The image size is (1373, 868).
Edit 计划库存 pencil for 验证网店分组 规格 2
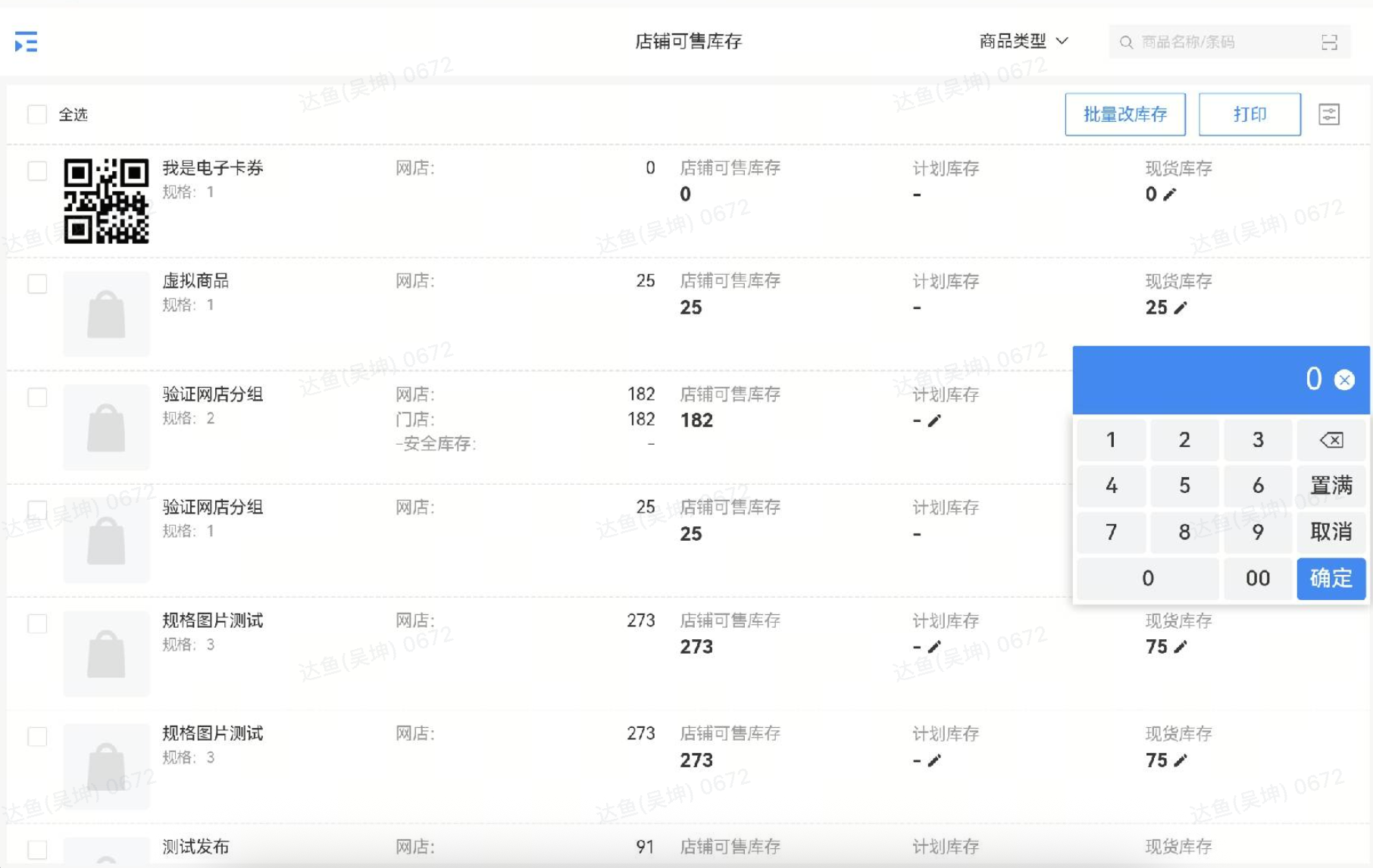(934, 420)
